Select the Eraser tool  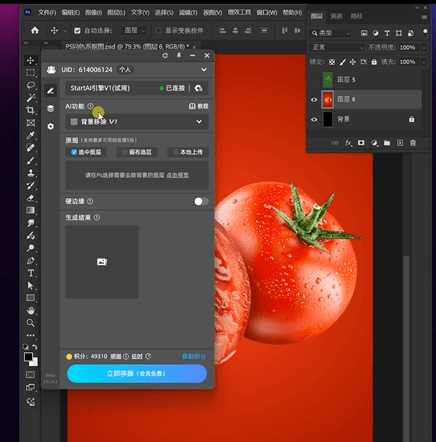(31, 198)
